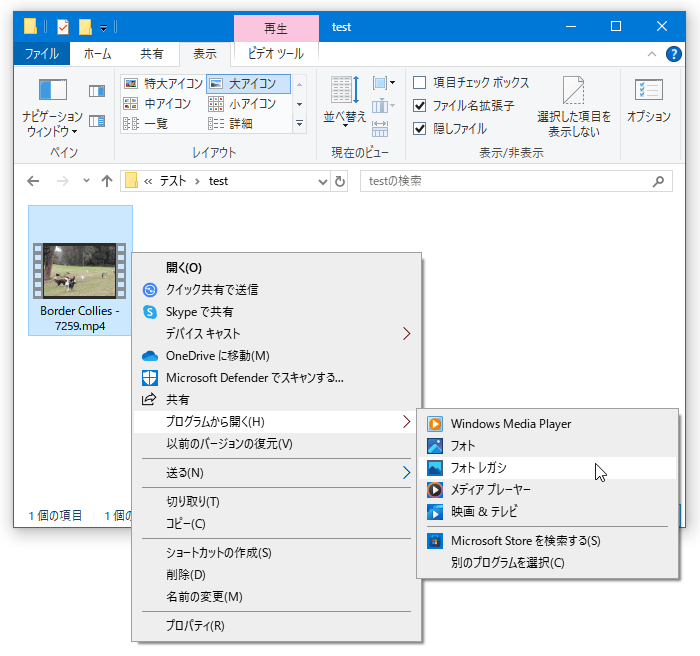The image size is (700, 656).
Task: Click the size all columns to fit icon
Action: (380, 129)
